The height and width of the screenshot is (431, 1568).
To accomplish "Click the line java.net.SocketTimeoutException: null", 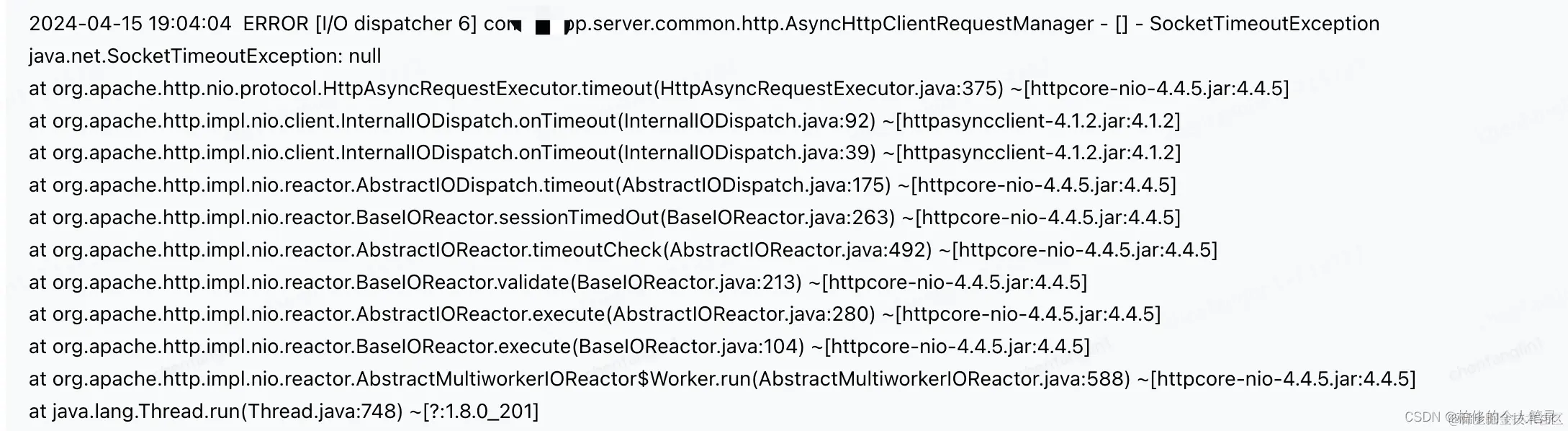I will point(205,56).
